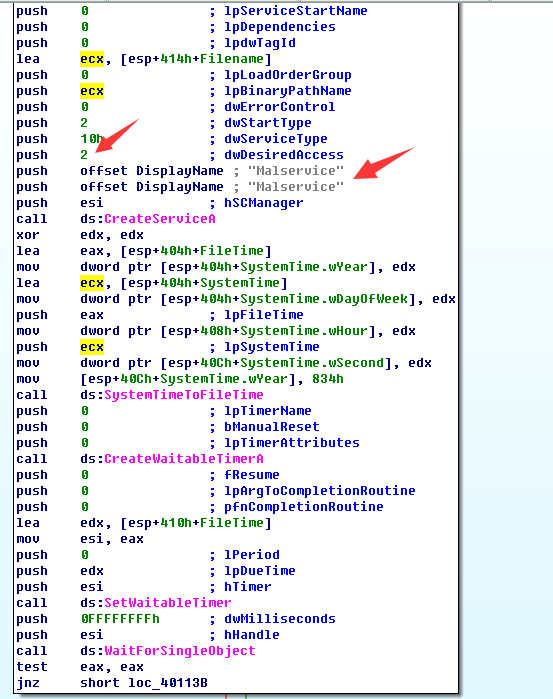The image size is (553, 699).
Task: Click the lpTimerName comment
Action: (x=268, y=411)
